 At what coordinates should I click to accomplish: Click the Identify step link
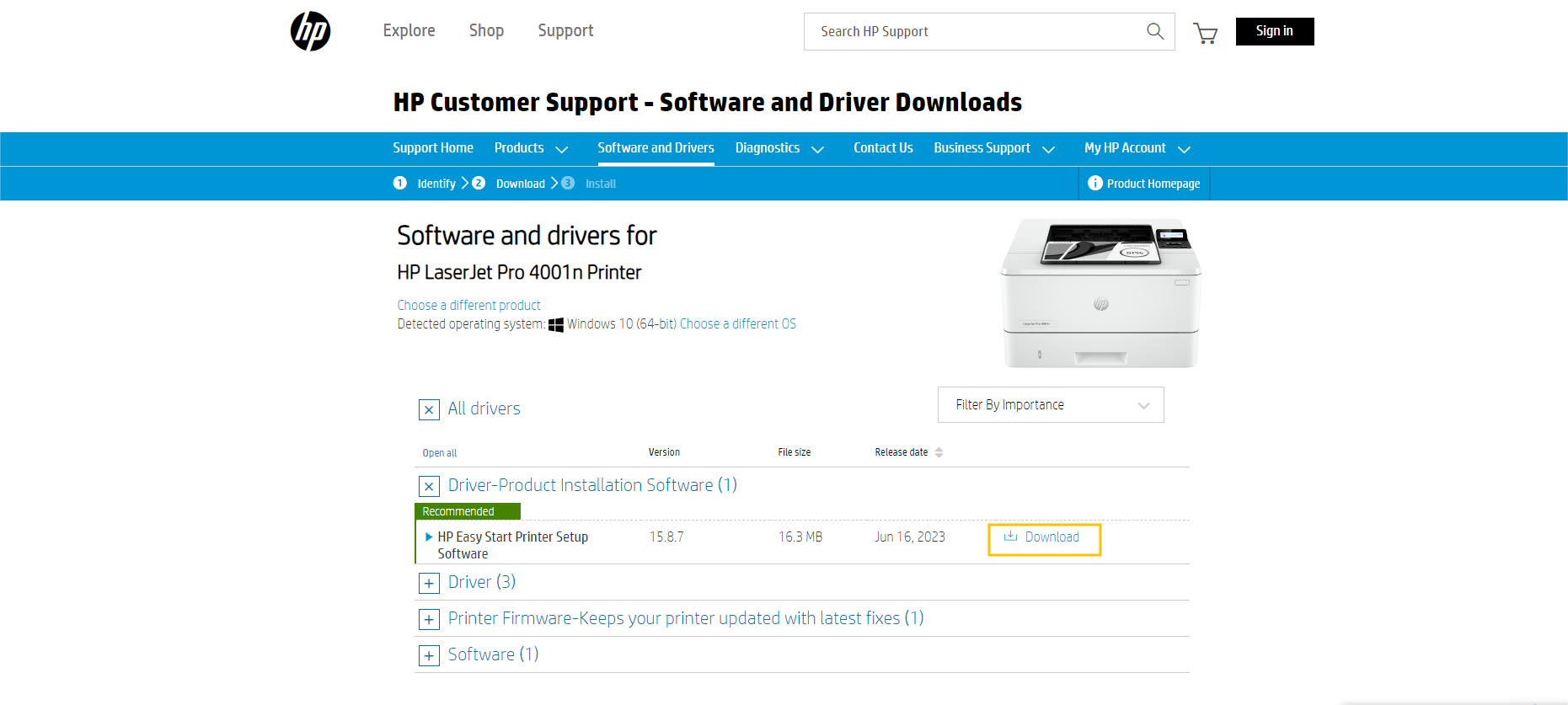pos(436,184)
